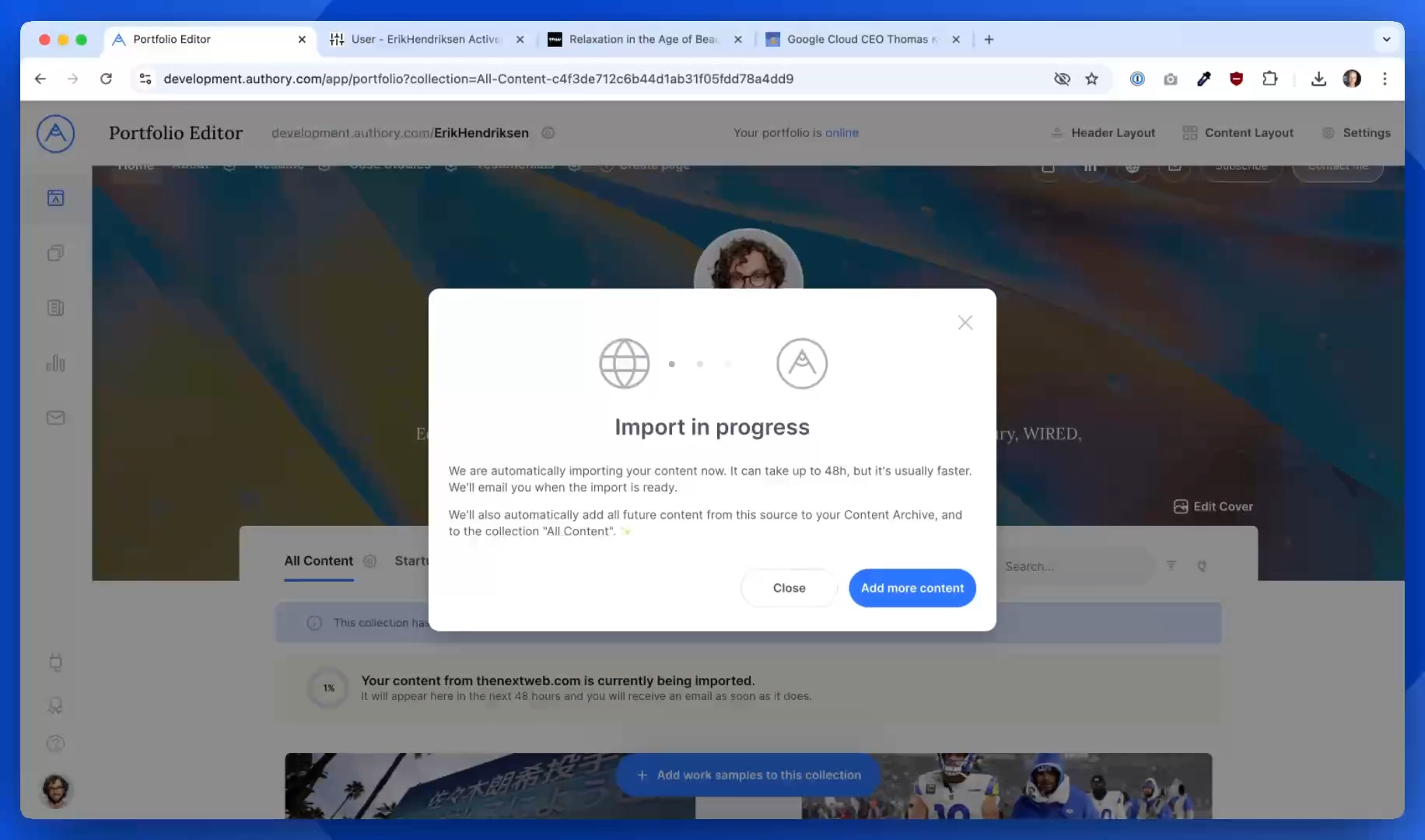1425x840 pixels.
Task: Open the newsletter envelope icon in sidebar
Action: coord(55,418)
